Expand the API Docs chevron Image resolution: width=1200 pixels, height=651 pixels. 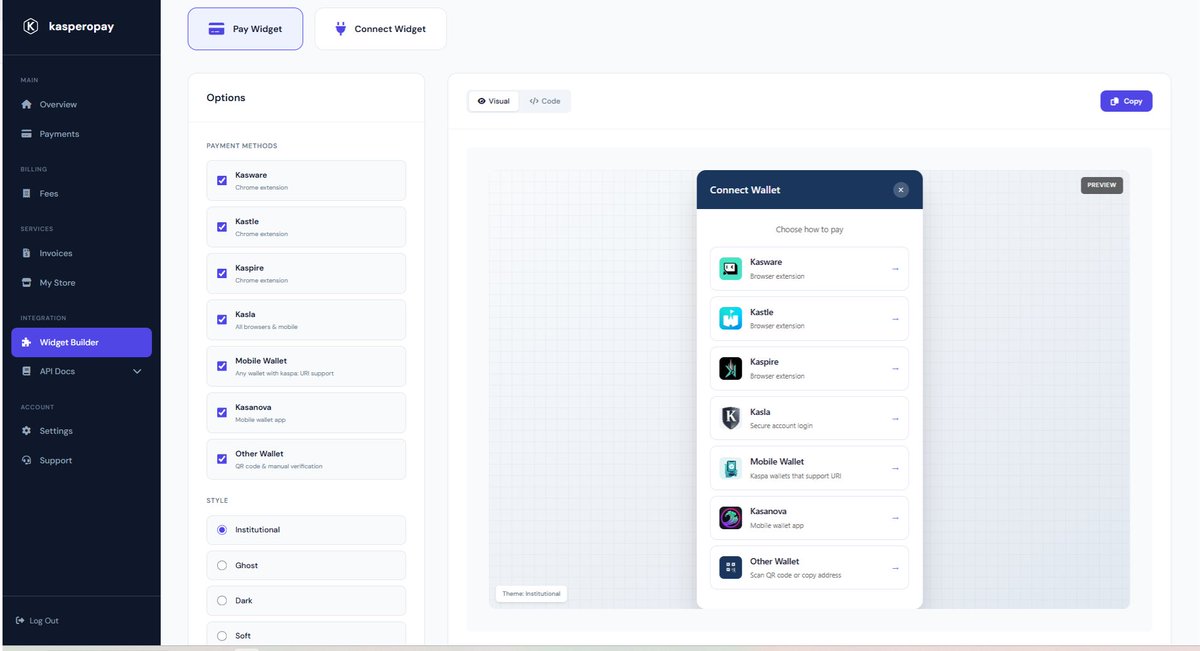click(137, 372)
